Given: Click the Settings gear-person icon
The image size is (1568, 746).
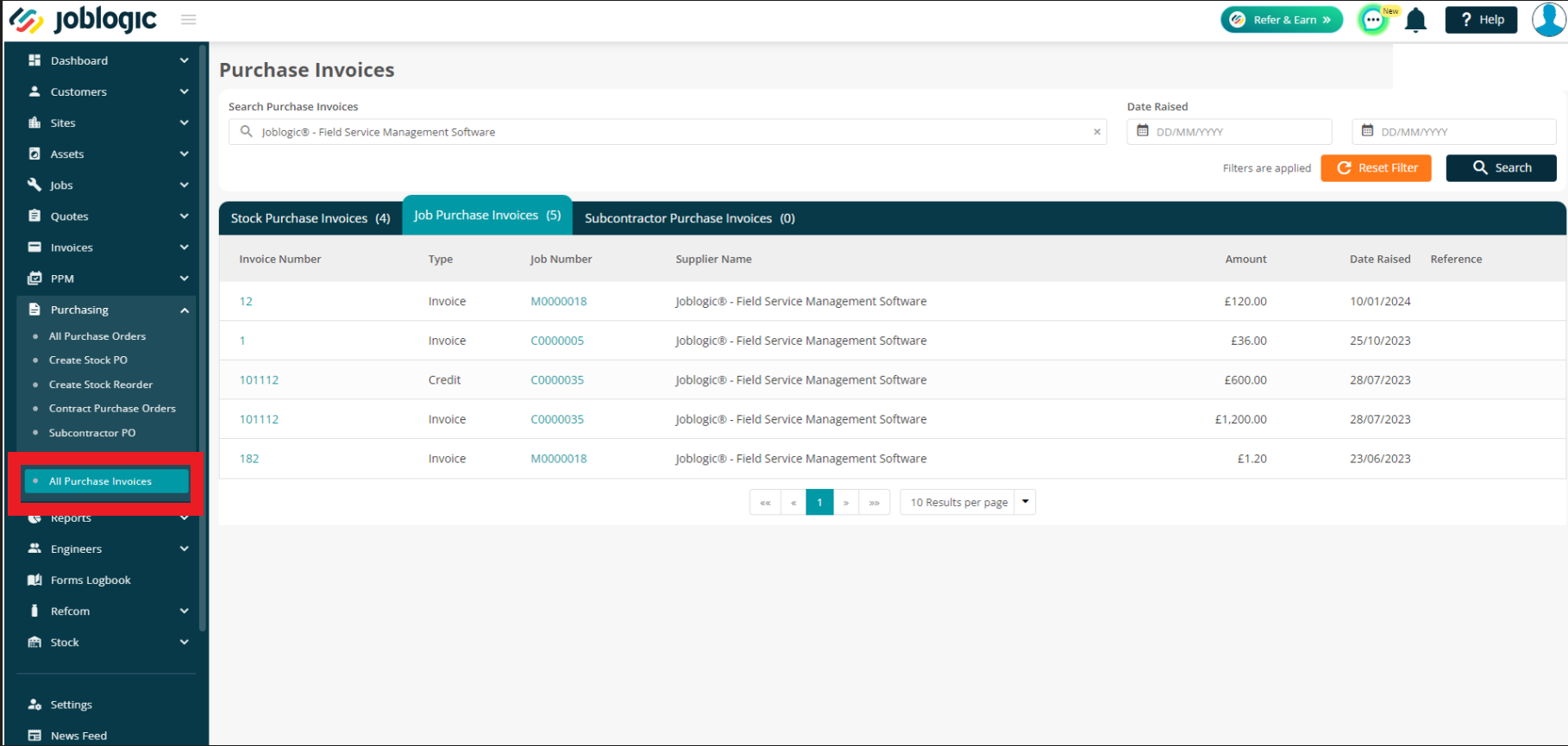Looking at the screenshot, I should click(34, 705).
